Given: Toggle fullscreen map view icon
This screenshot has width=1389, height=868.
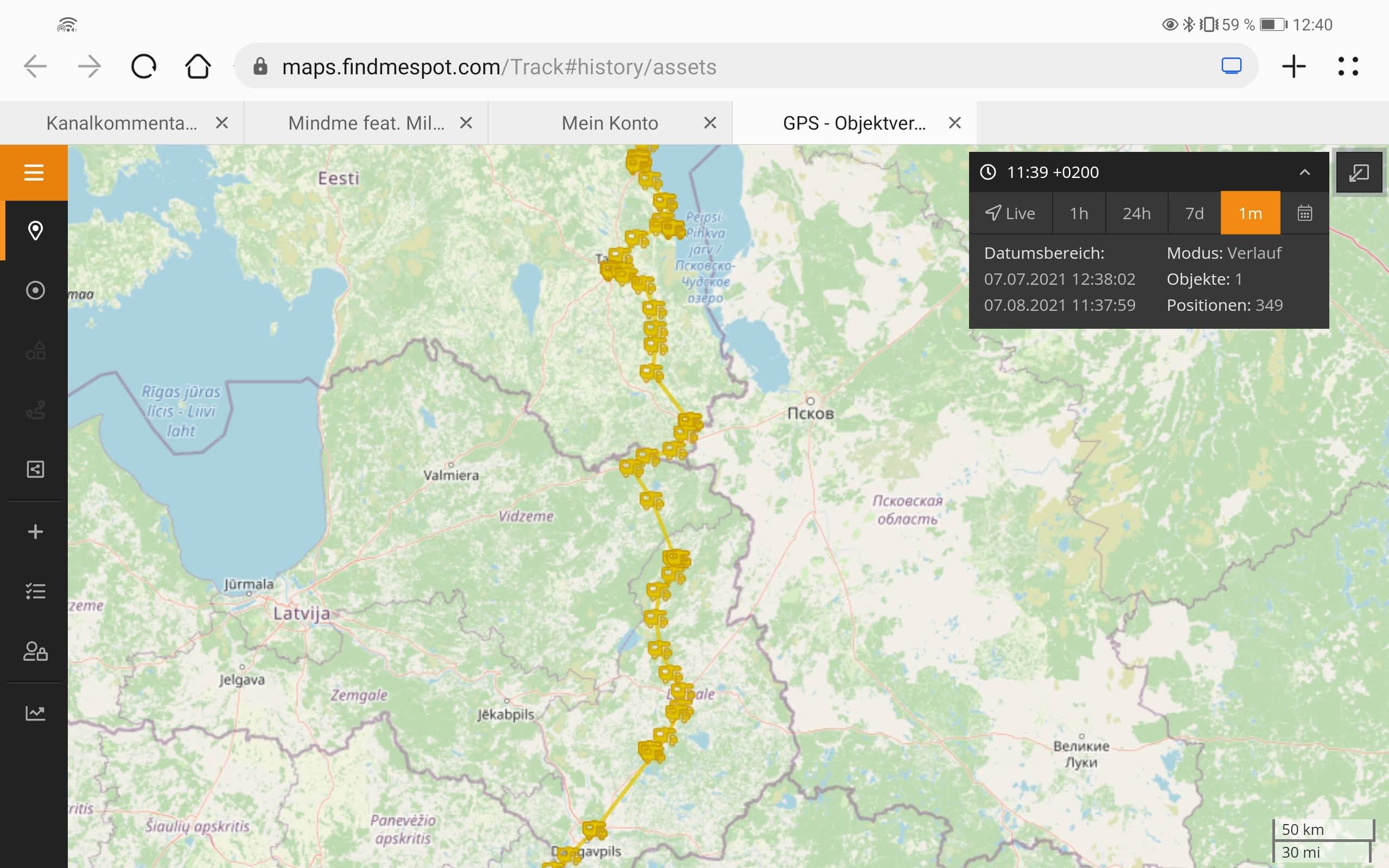Looking at the screenshot, I should tap(1359, 173).
